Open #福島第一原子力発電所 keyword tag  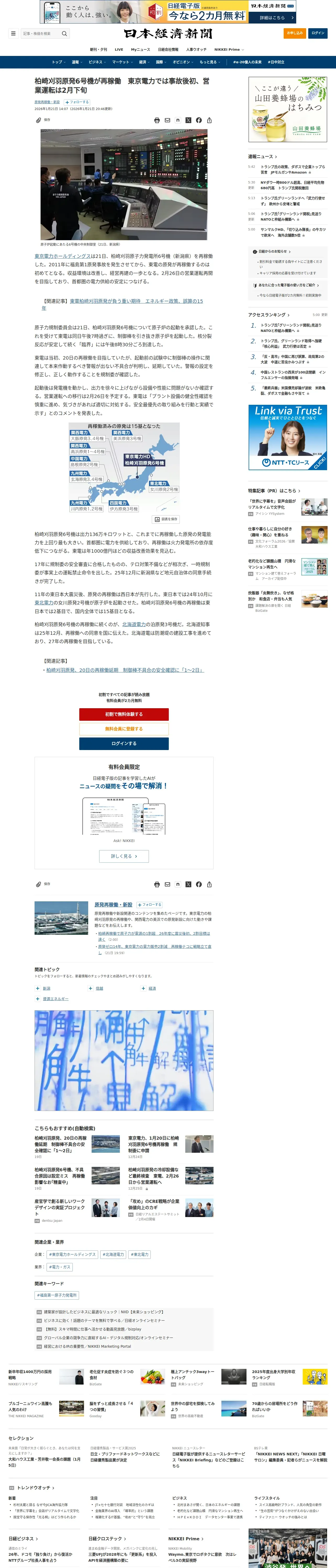coord(57,1295)
